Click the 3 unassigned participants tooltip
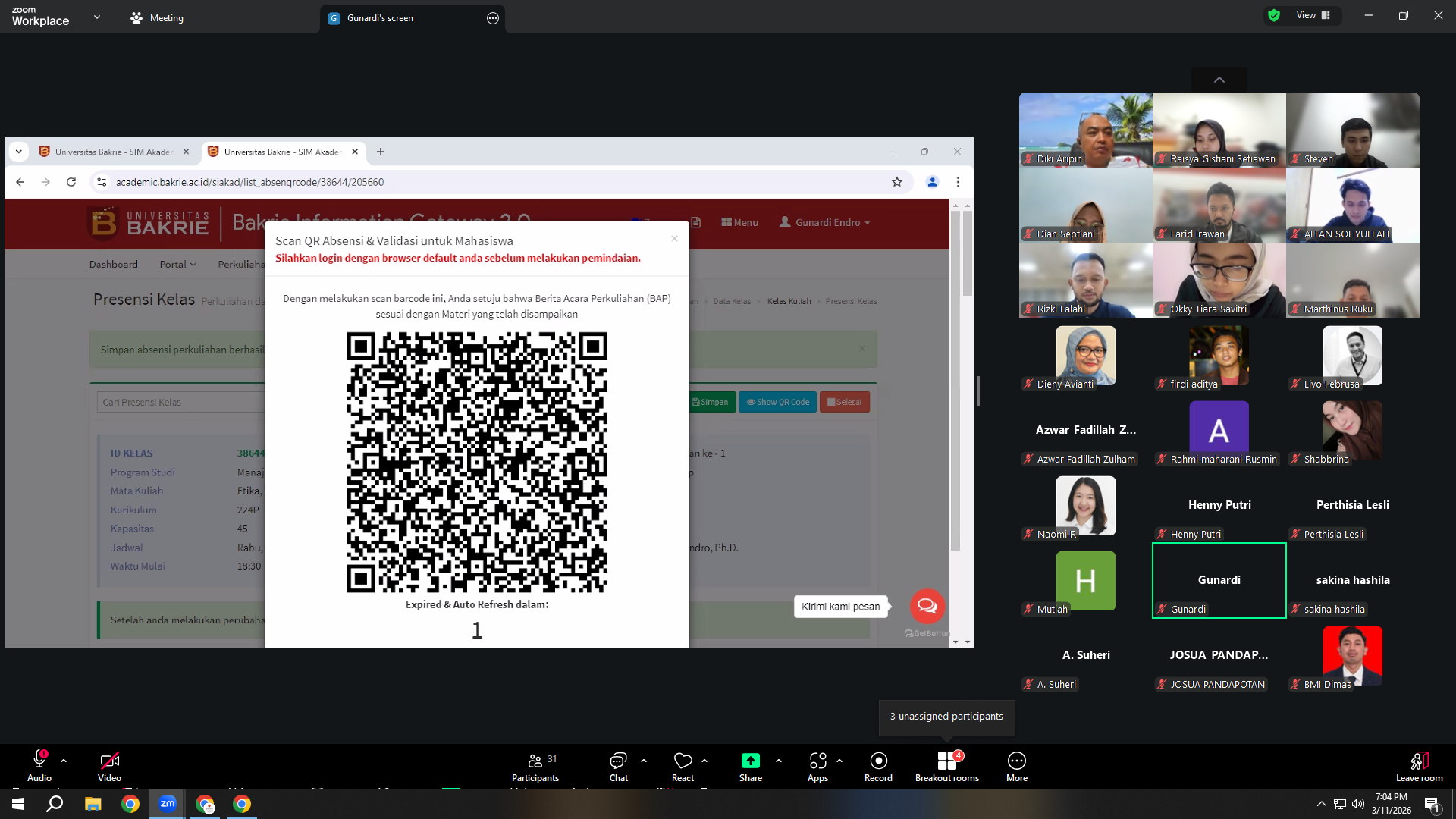1456x819 pixels. pyautogui.click(x=946, y=717)
